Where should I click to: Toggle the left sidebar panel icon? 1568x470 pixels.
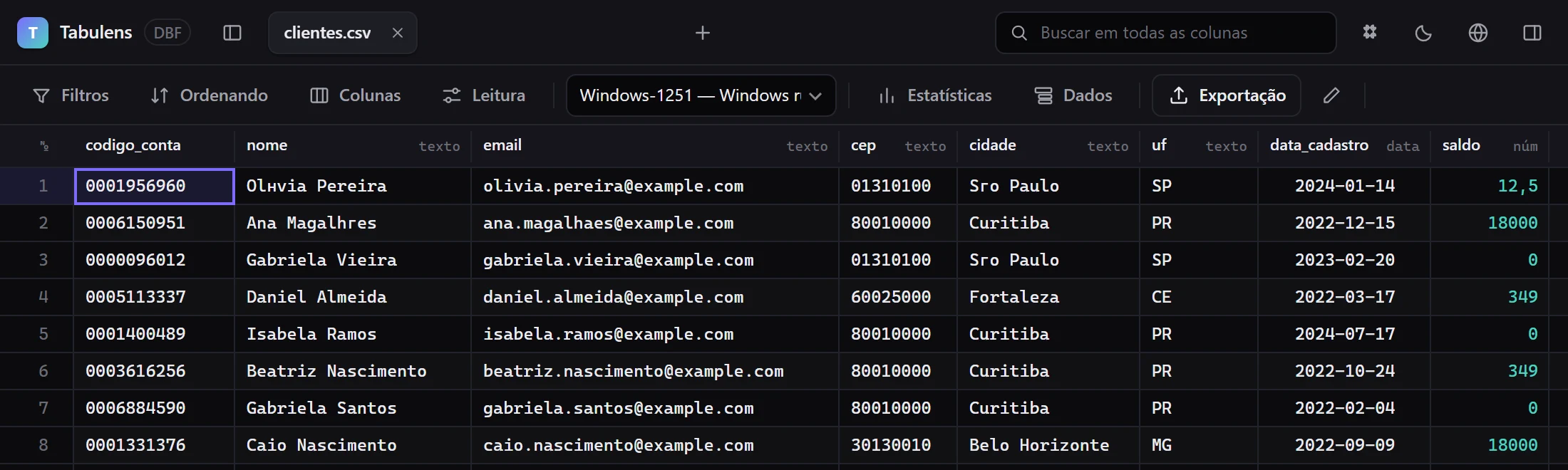pyautogui.click(x=232, y=33)
